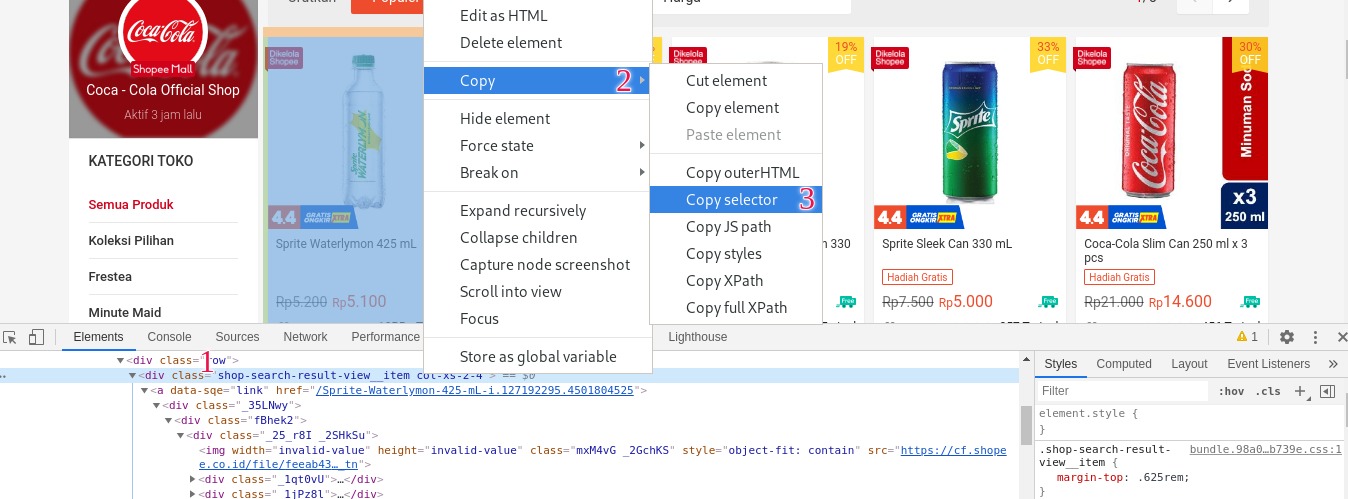Screen dimensions: 1348x499
Task: Collapse the shop-search-result-view__item div node
Action: 133,375
